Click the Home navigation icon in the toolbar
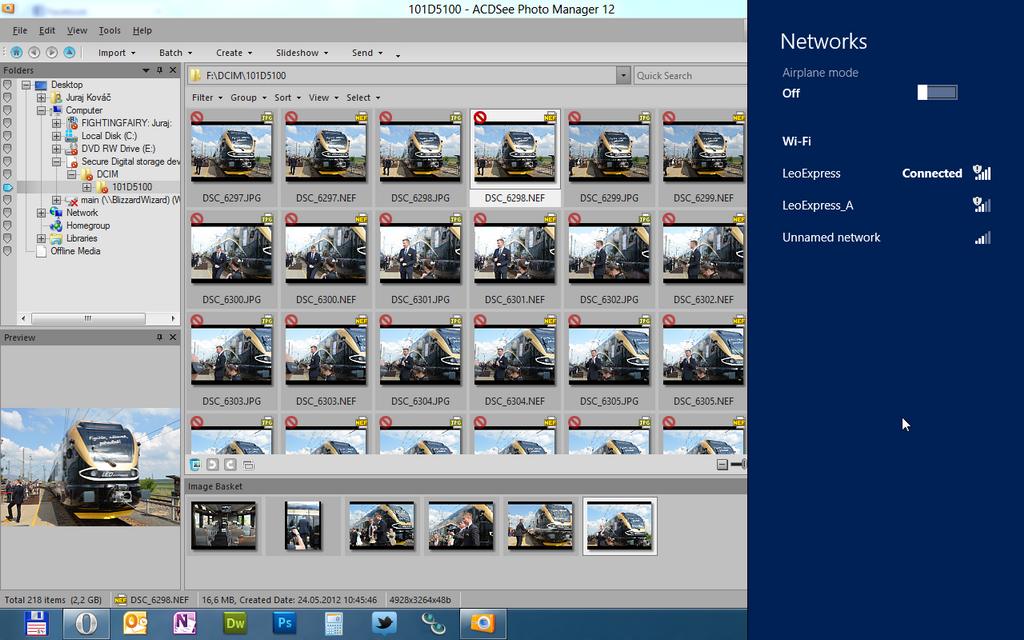 (16, 52)
